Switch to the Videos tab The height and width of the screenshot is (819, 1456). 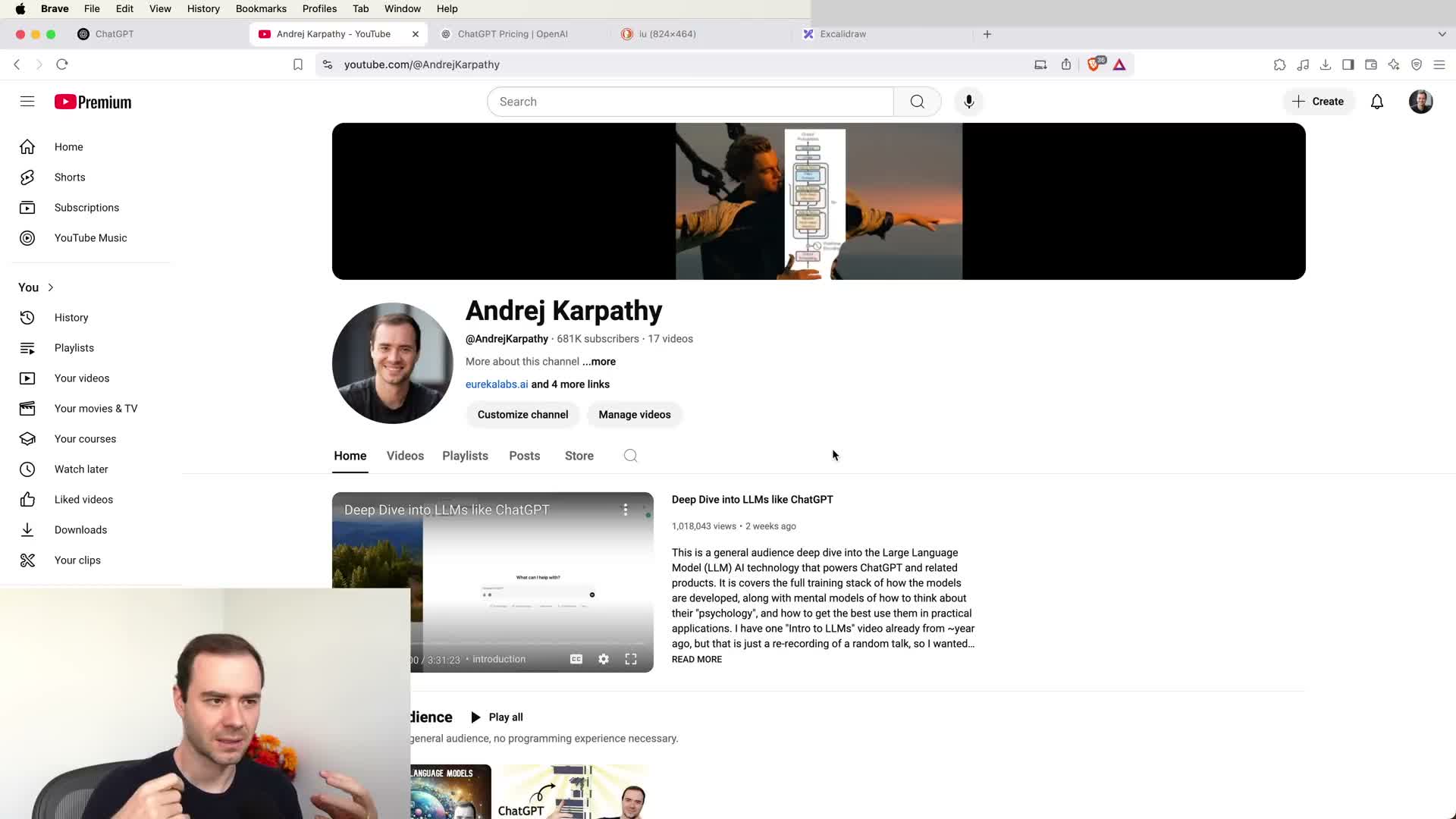point(405,456)
